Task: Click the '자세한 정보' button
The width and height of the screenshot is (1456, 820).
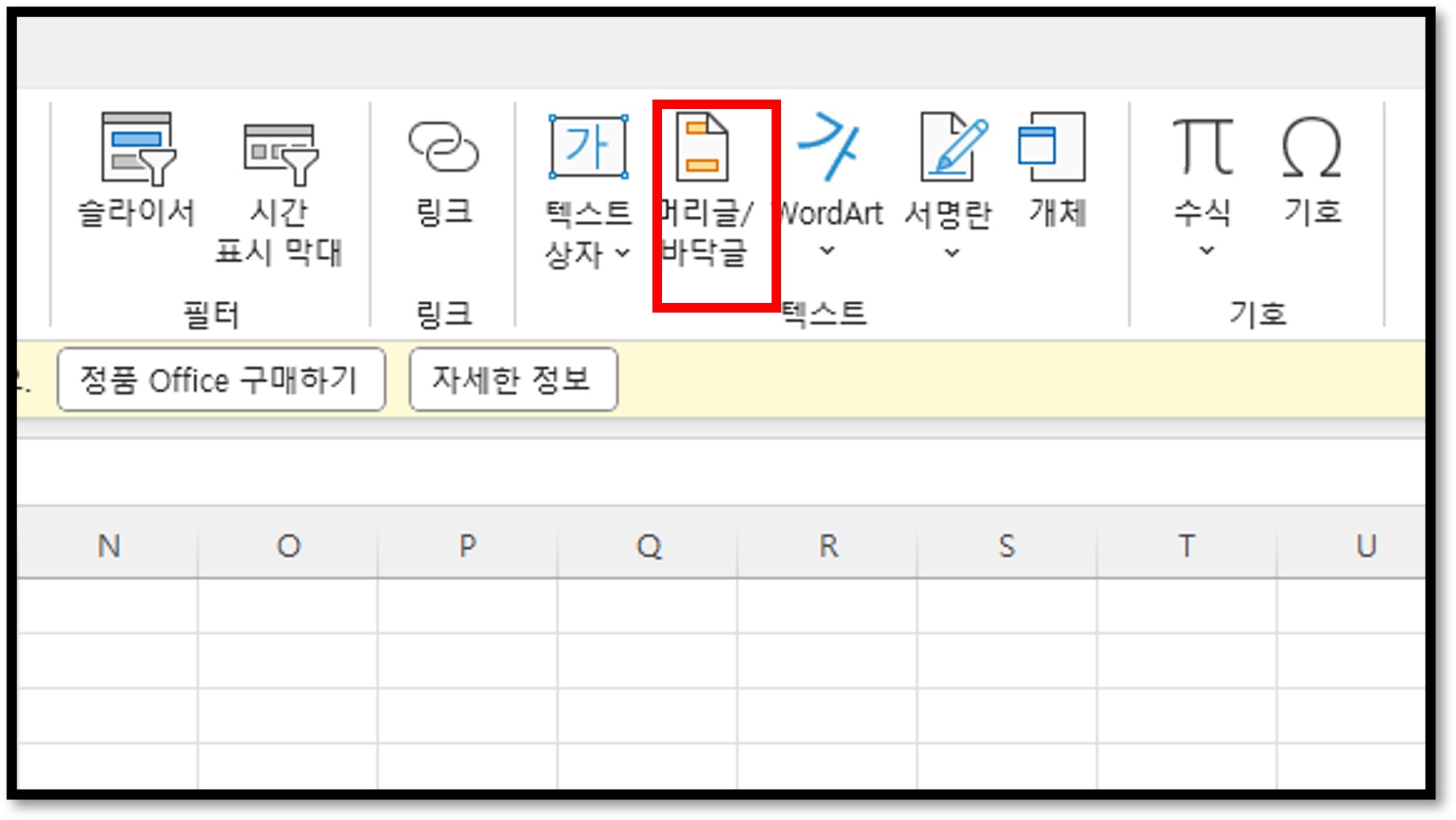Action: tap(513, 379)
